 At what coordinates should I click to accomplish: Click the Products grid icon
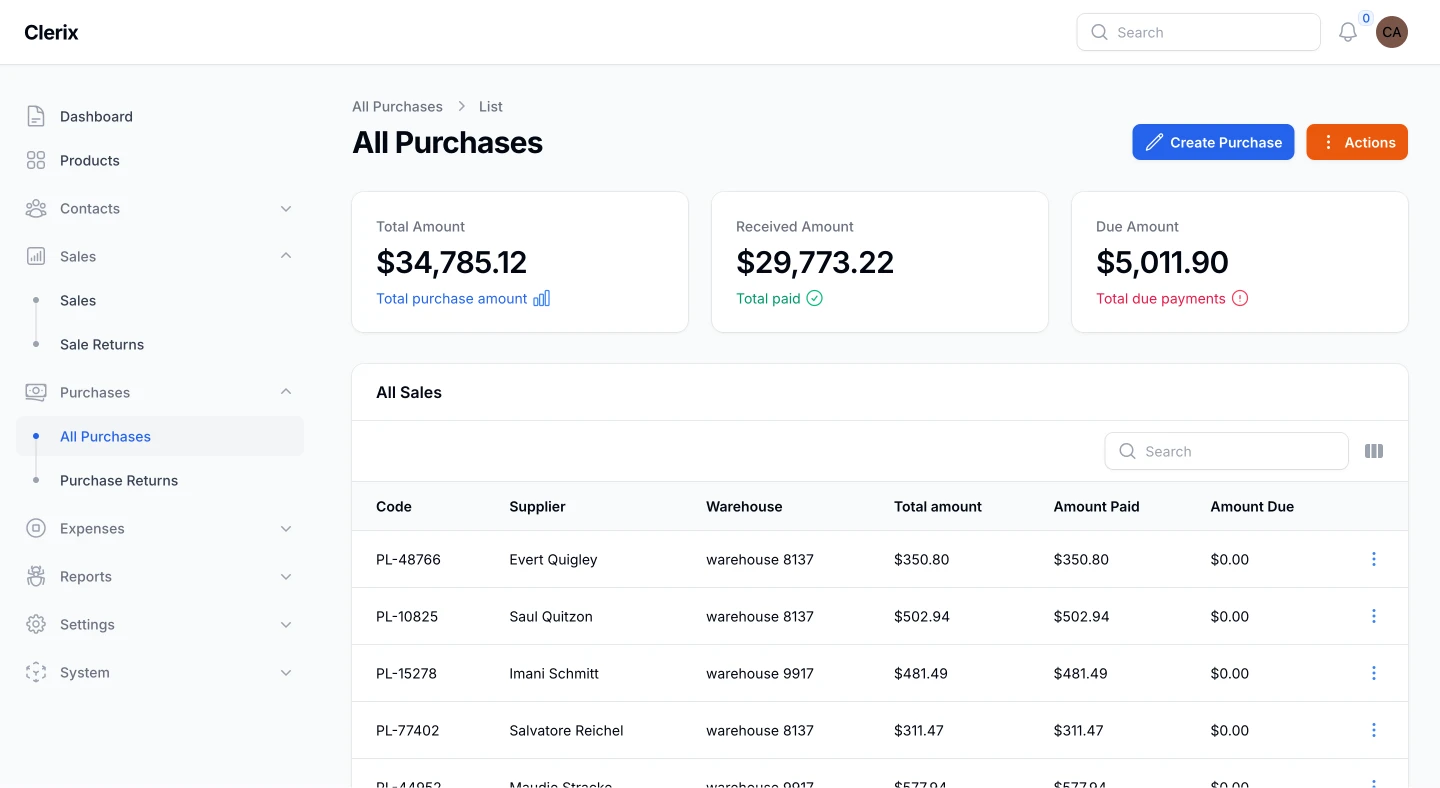[x=36, y=160]
